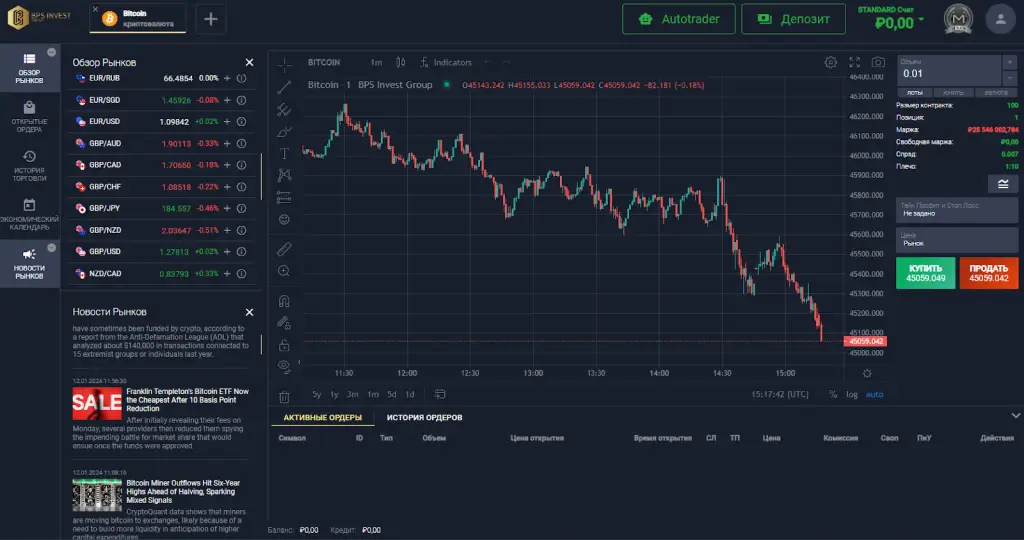Click the КУПИТЬ buy button
Image resolution: width=1024 pixels, height=540 pixels.
pos(925,273)
